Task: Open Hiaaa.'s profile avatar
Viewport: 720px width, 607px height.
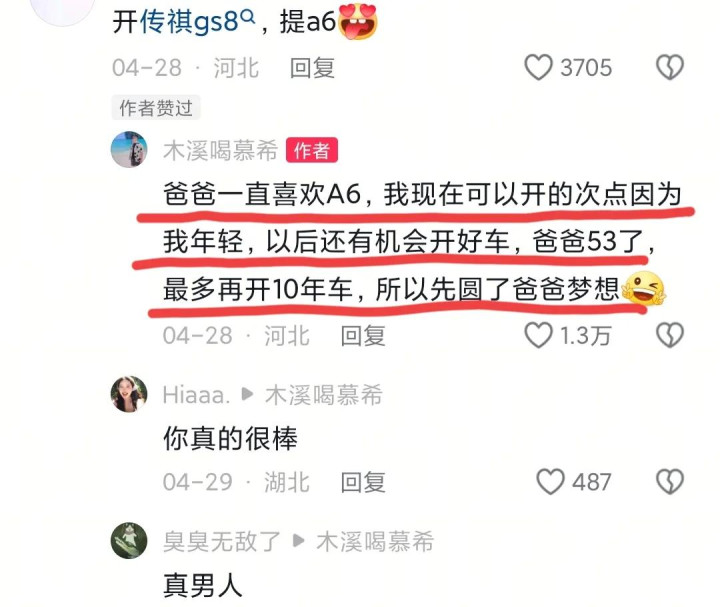Action: (129, 394)
